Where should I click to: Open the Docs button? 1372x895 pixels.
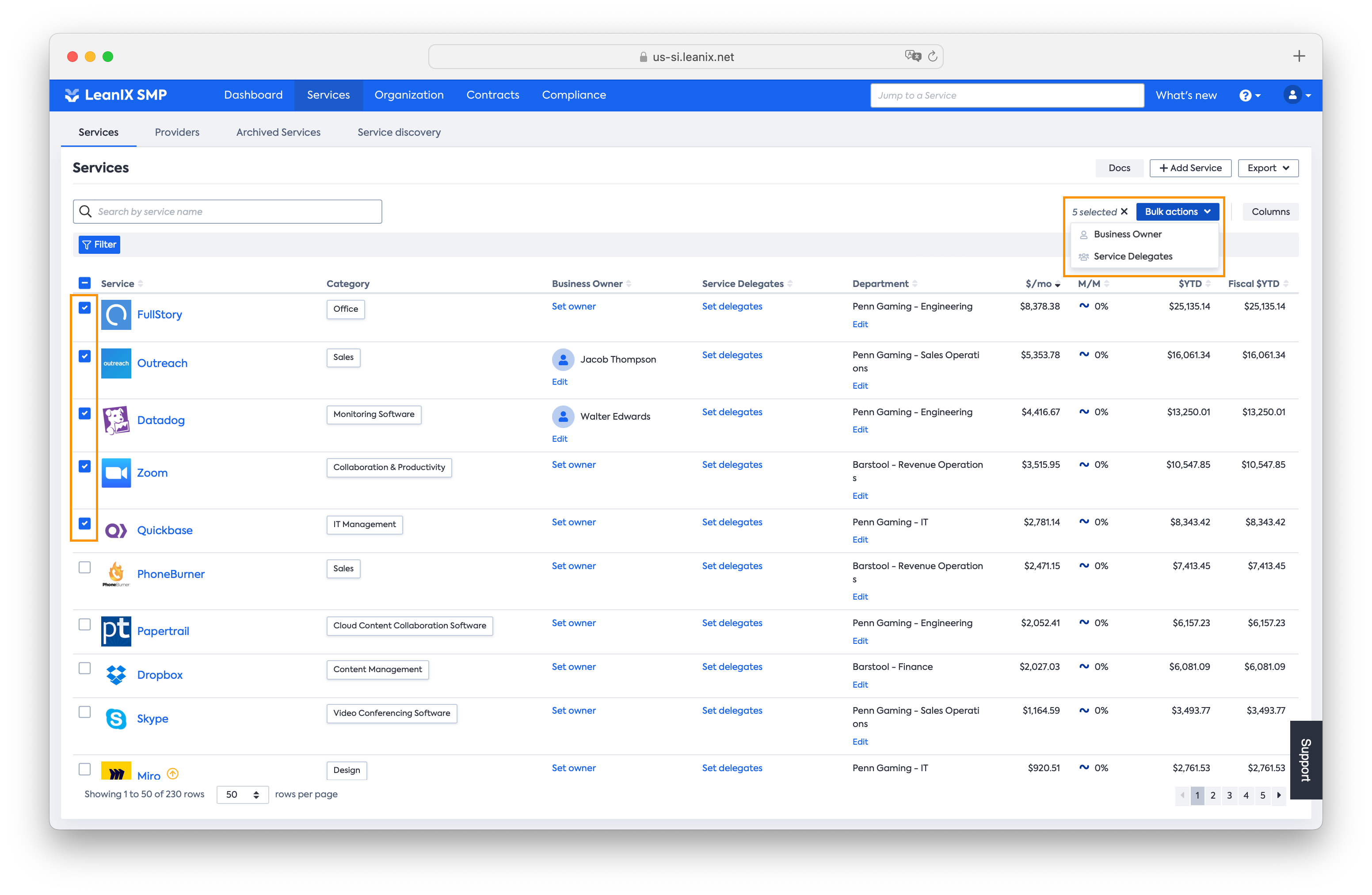pyautogui.click(x=1119, y=168)
